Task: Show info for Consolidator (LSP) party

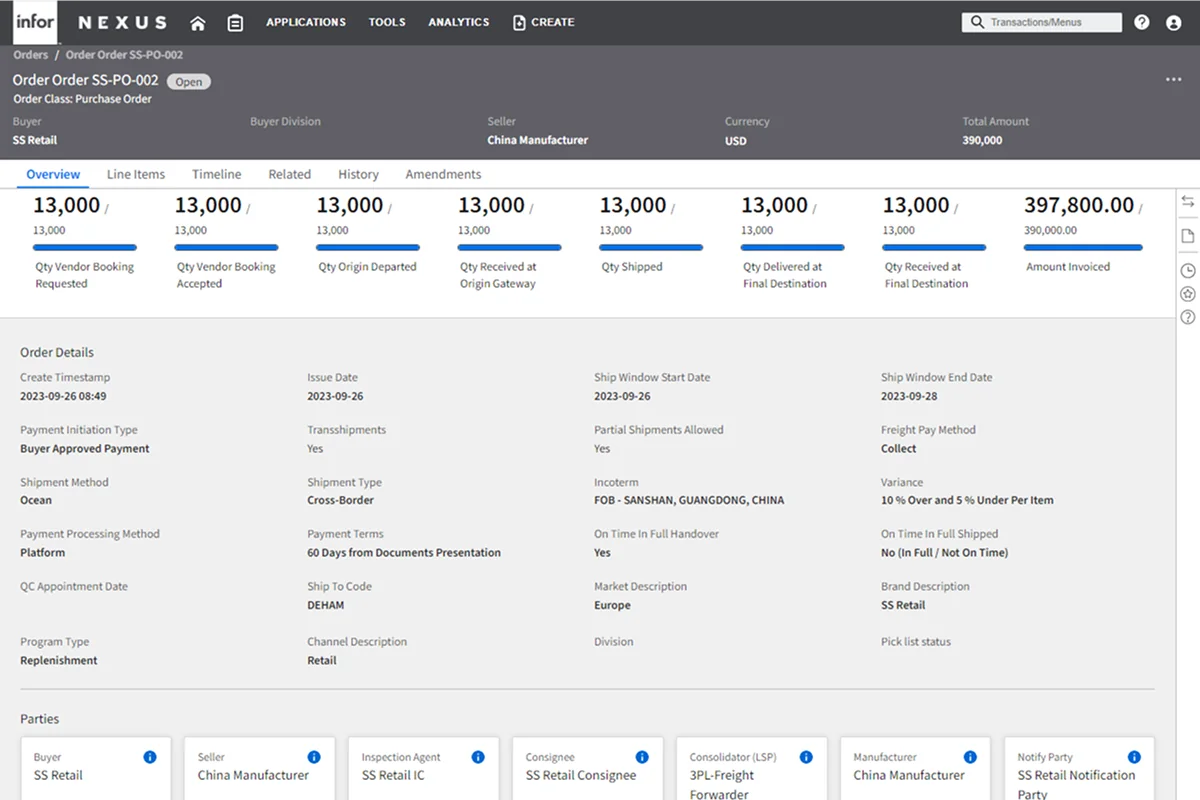Action: click(806, 757)
